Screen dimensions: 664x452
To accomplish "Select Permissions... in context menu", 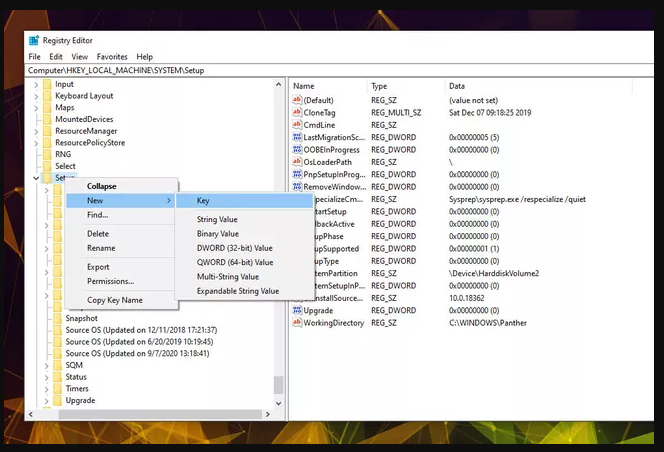I will pyautogui.click(x=120, y=281).
